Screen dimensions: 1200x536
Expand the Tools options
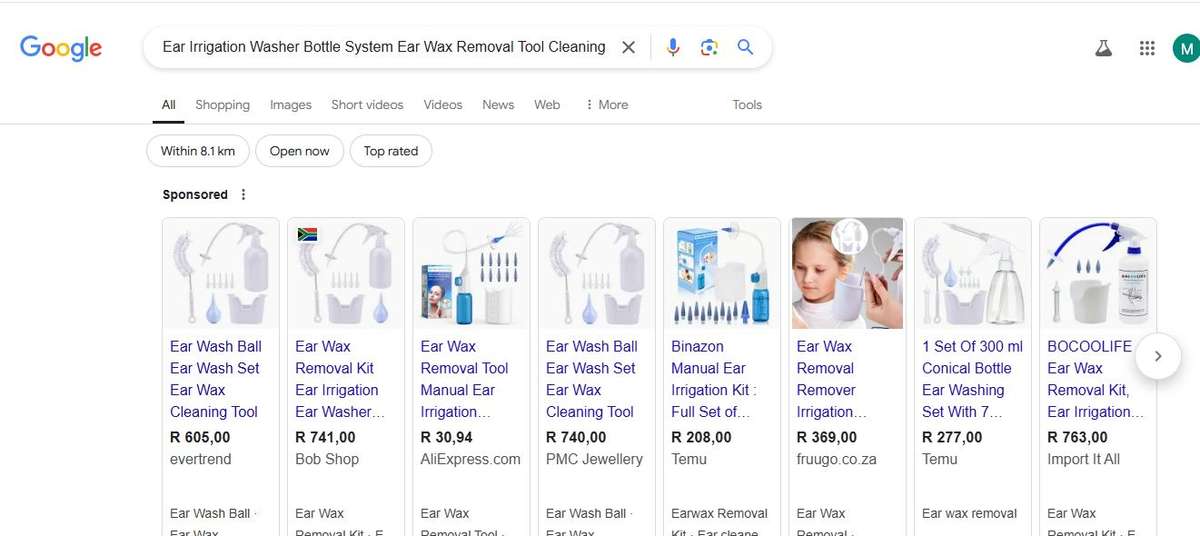[746, 105]
